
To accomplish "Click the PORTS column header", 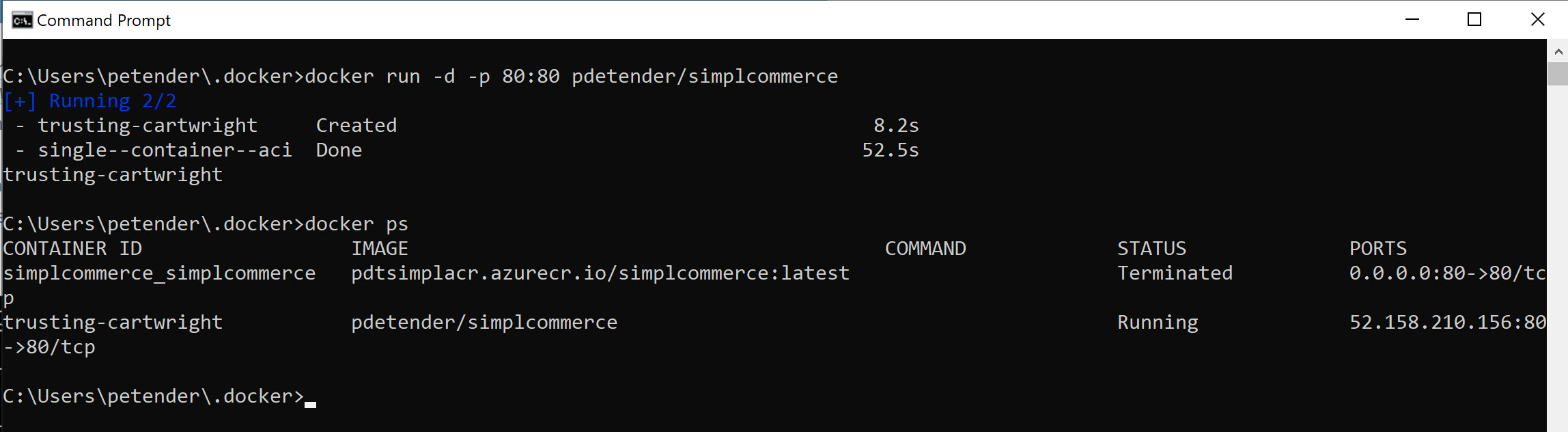I will tap(1377, 248).
